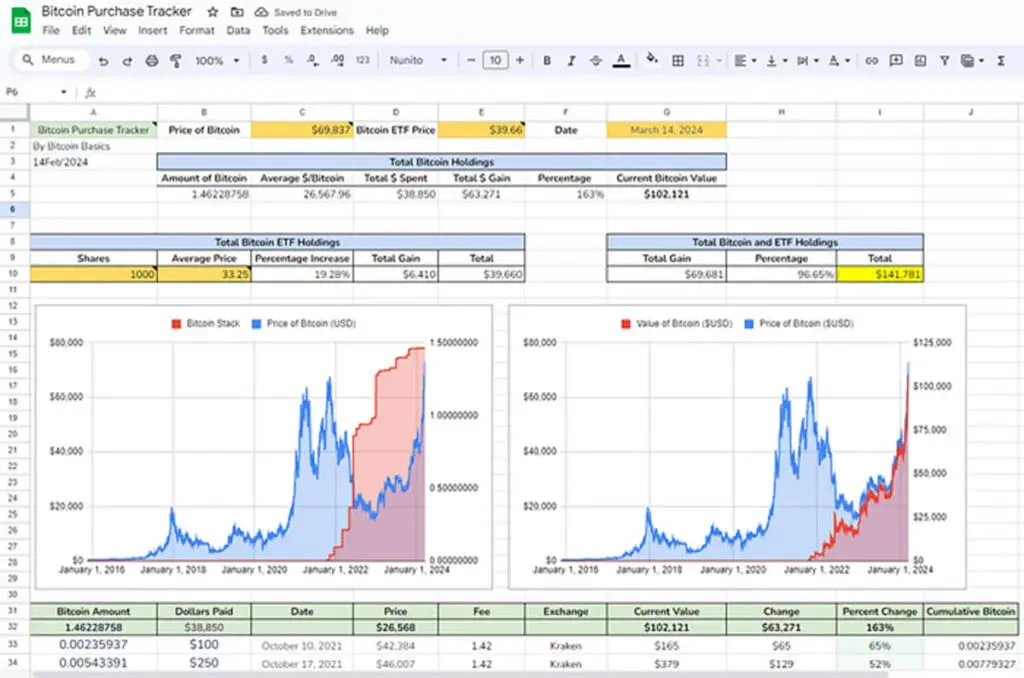Open the text color picker
The height and width of the screenshot is (678, 1024).
click(x=621, y=61)
